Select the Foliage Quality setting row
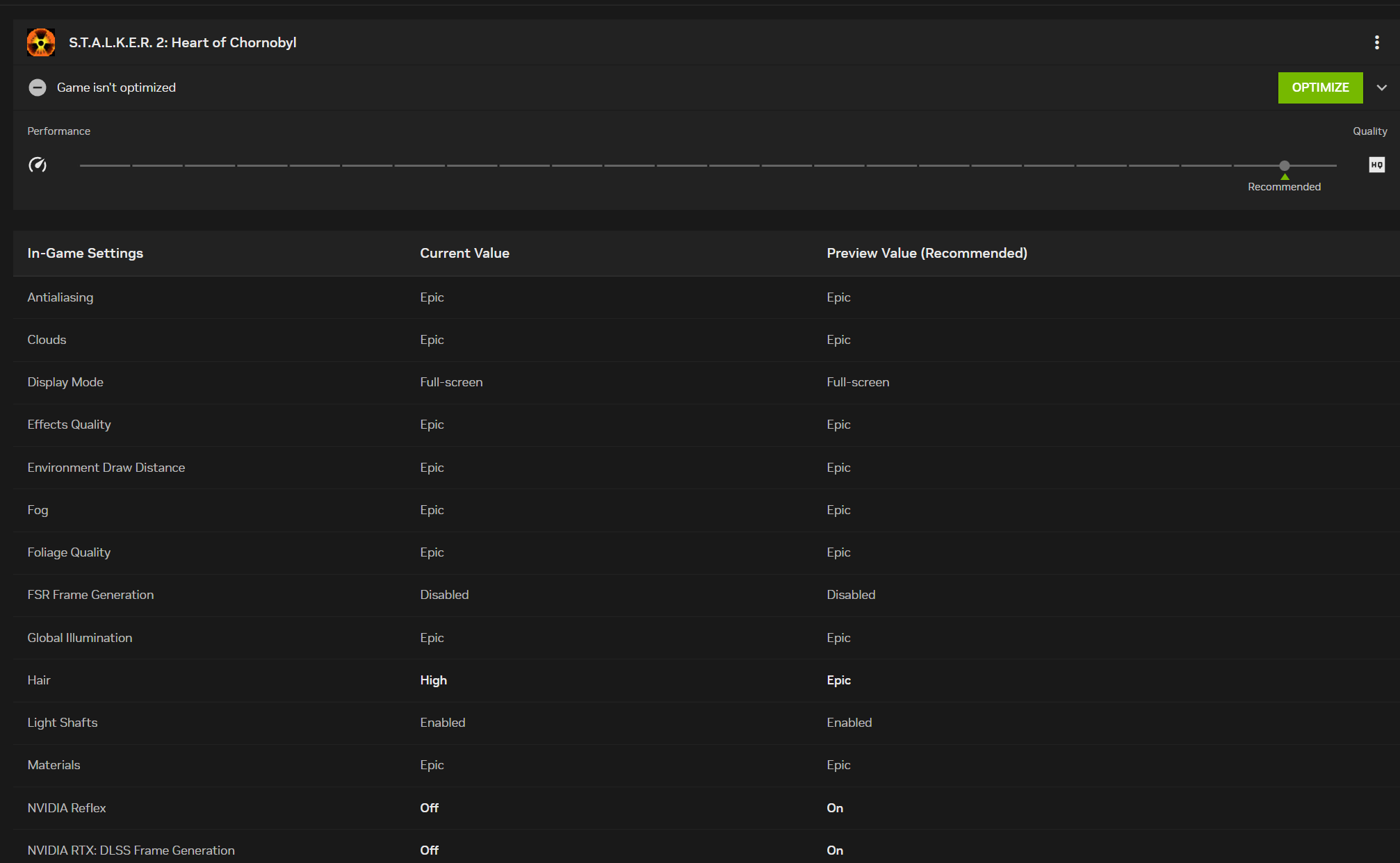 [706, 552]
